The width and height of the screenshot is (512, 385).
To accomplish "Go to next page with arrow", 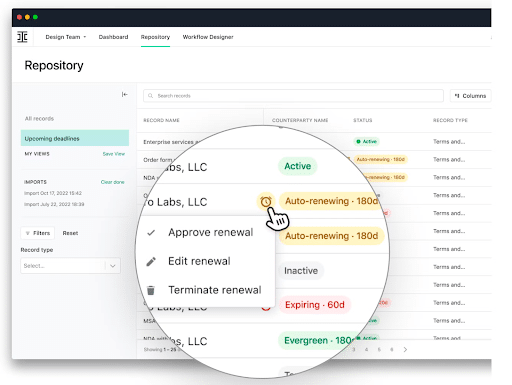I will point(405,349).
